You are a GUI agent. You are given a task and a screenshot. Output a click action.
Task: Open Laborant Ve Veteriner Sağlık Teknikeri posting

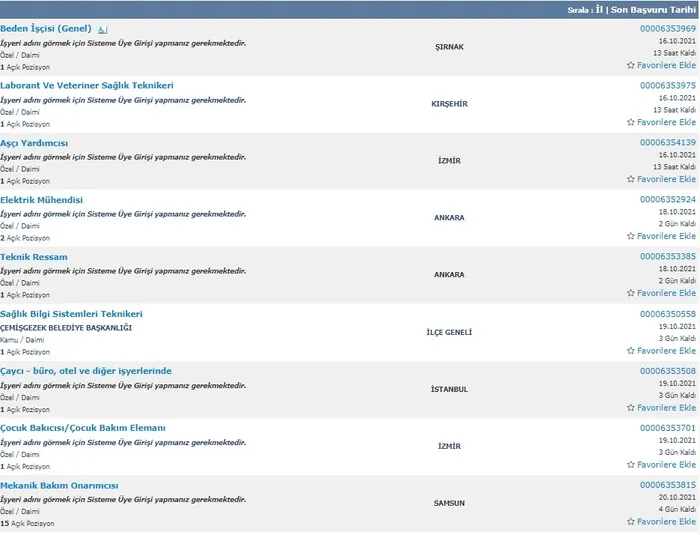[86, 86]
